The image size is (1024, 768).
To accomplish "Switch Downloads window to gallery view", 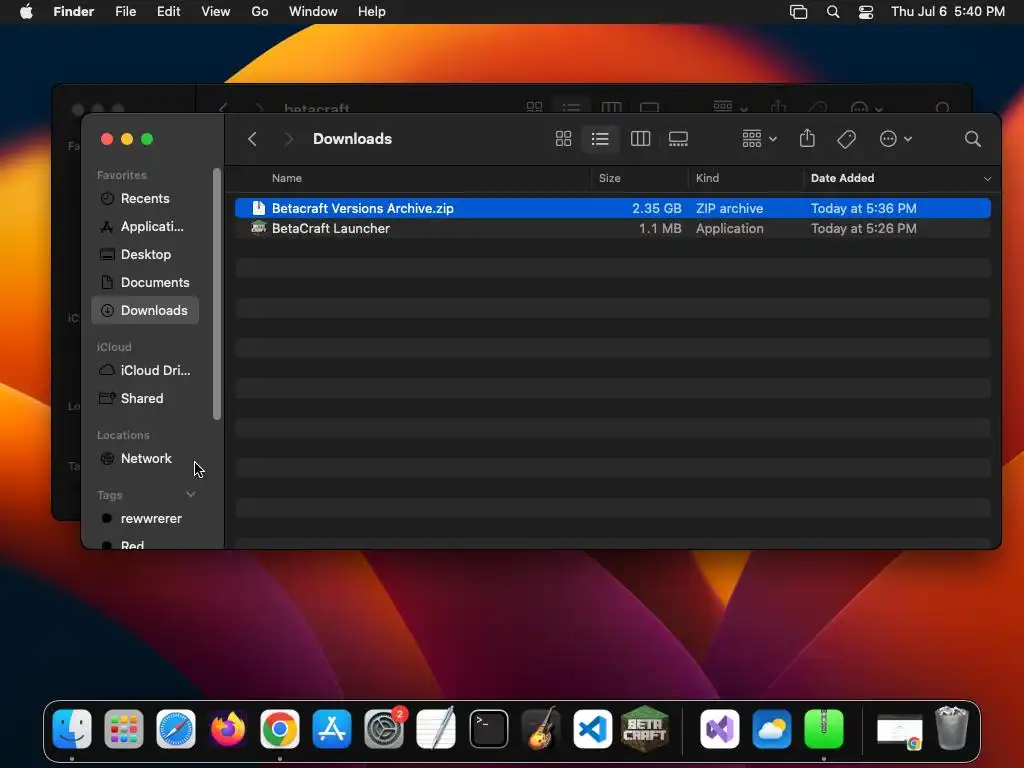I will click(679, 138).
